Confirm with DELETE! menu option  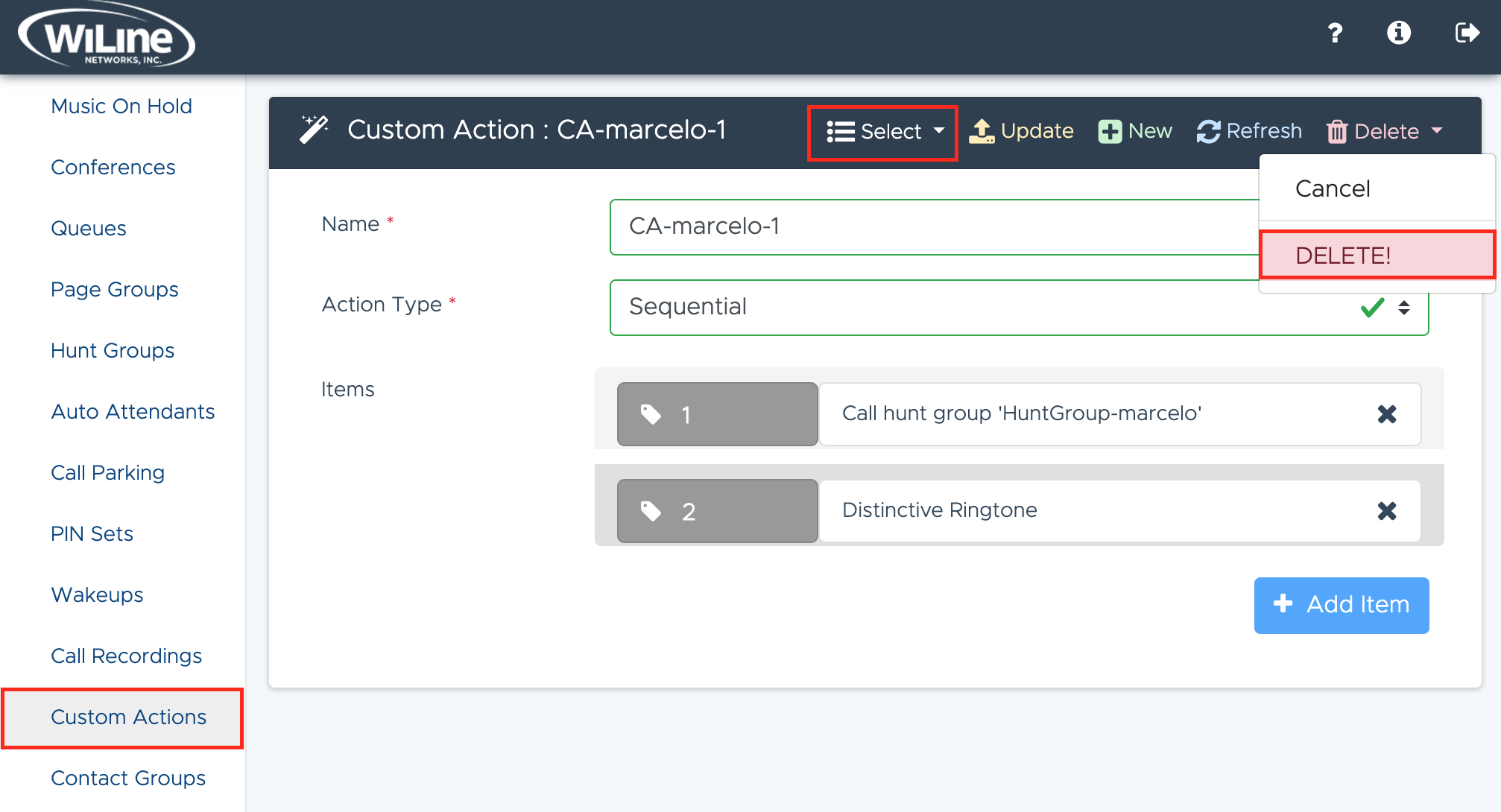1377,256
